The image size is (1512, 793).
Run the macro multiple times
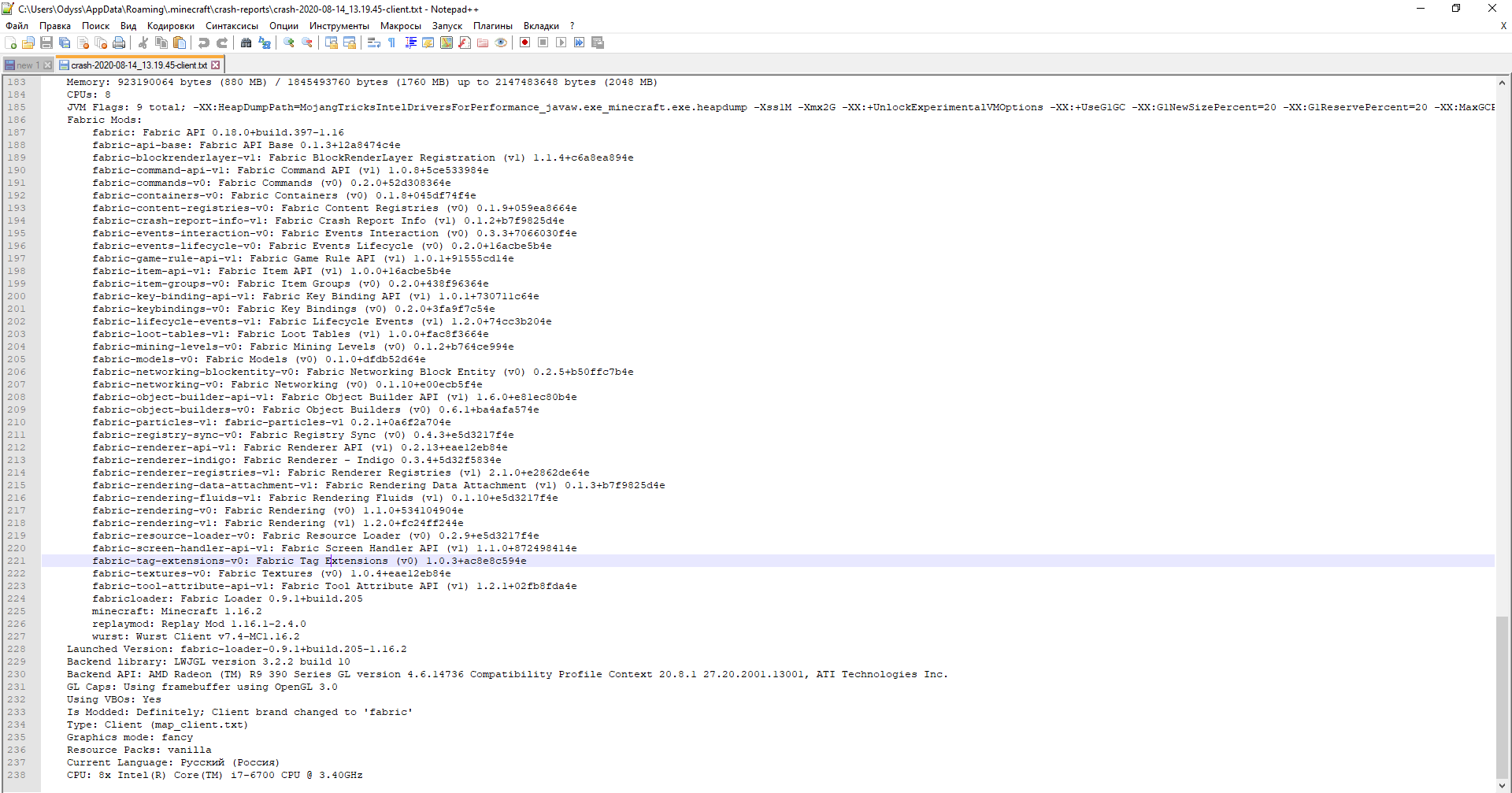pos(580,43)
